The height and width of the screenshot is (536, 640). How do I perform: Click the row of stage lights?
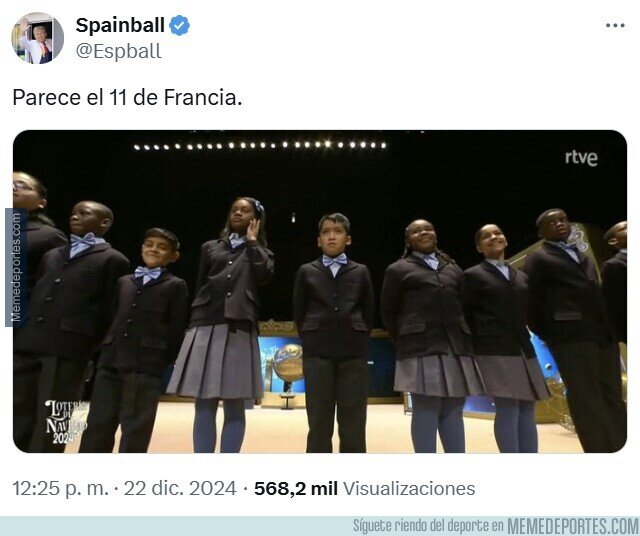(x=260, y=145)
